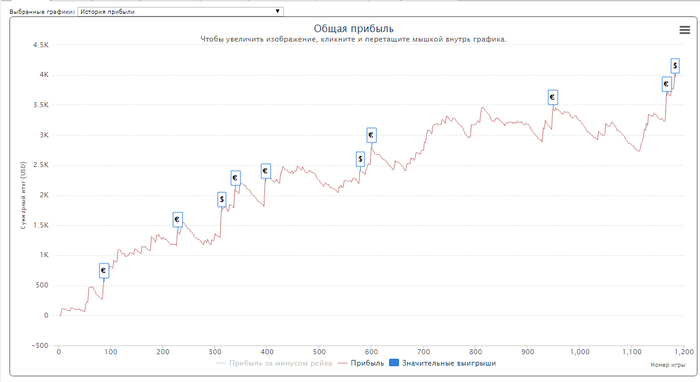The image size is (700, 382).
Task: Open the chart hamburger context menu
Action: click(x=684, y=30)
